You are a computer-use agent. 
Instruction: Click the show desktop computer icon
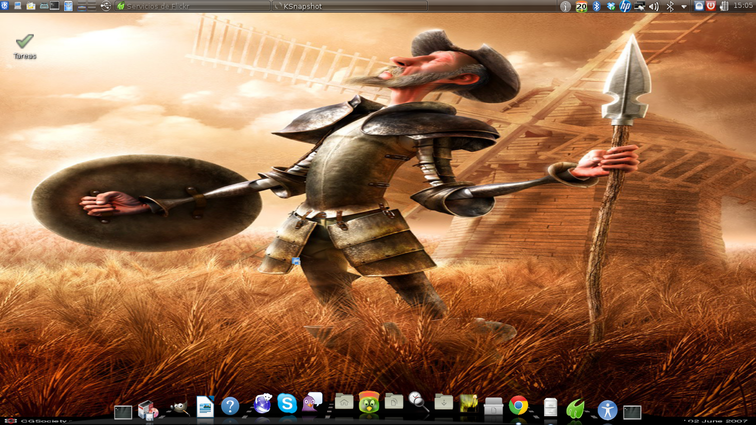coord(17,6)
